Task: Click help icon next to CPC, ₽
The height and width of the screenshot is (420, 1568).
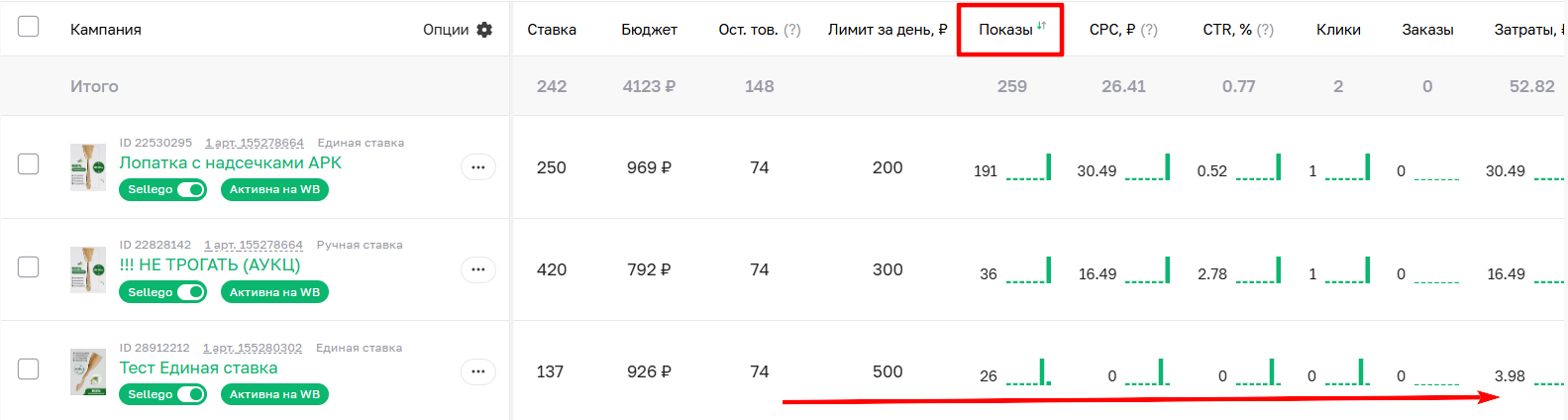Action: pos(1149,30)
